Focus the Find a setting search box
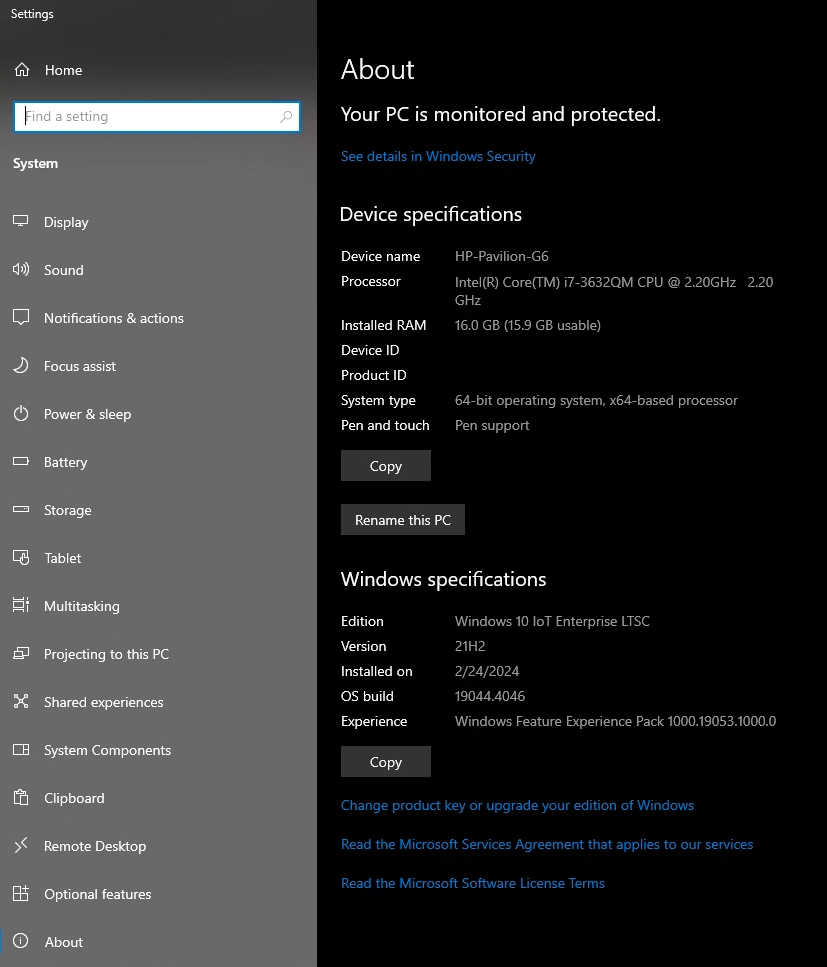This screenshot has width=827, height=967. (157, 117)
